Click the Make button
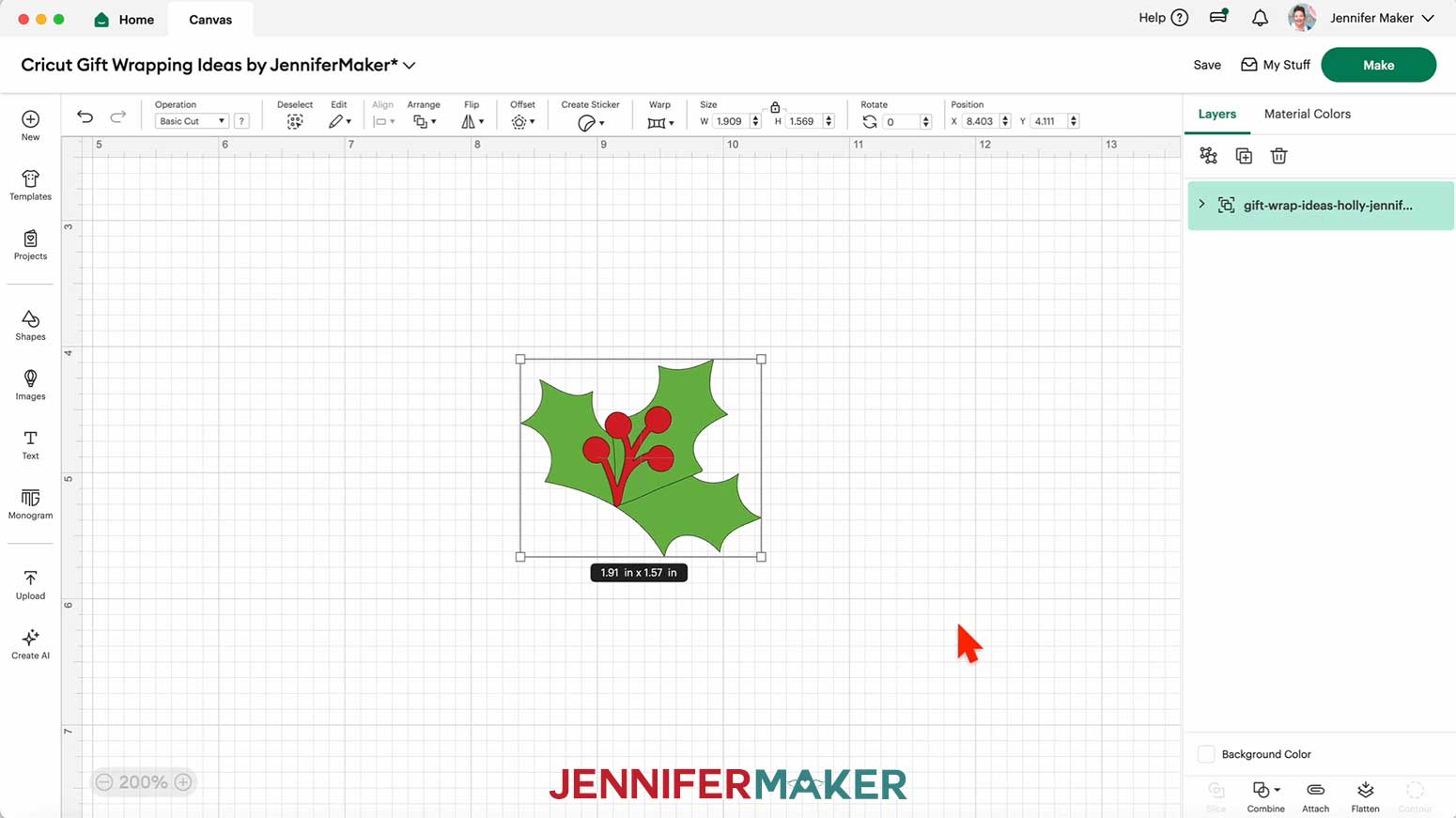Viewport: 1456px width, 818px height. click(1378, 65)
